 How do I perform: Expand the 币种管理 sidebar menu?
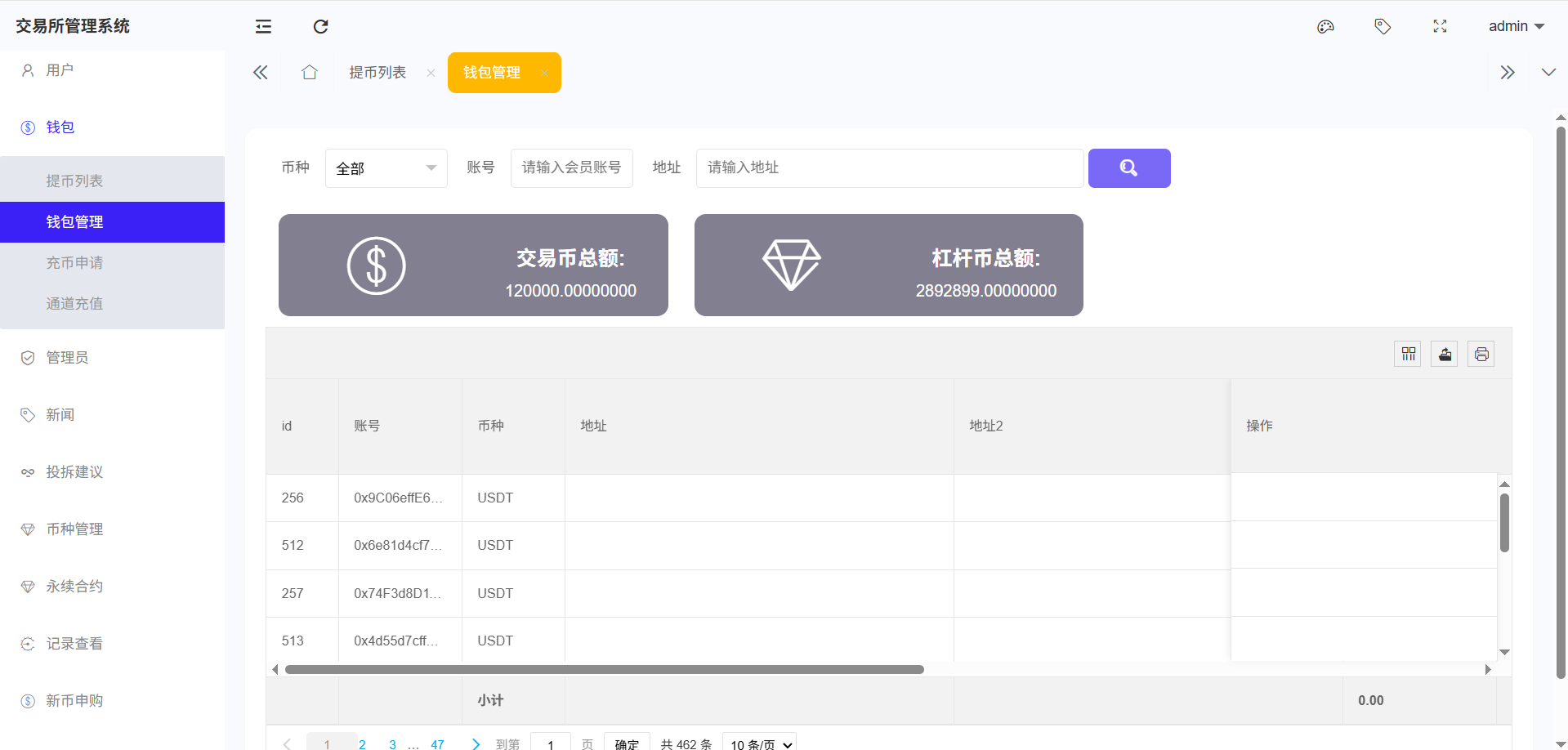point(74,529)
